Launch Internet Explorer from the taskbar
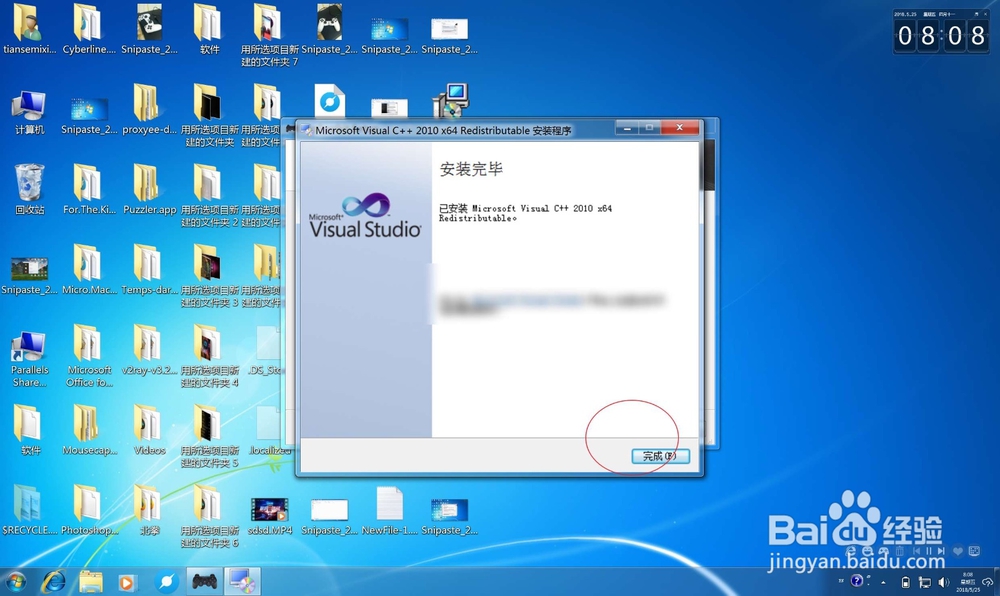This screenshot has height=596, width=1000. click(54, 581)
